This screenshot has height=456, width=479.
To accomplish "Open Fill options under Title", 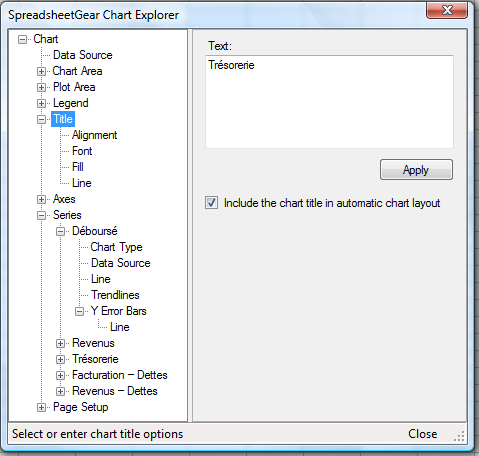I will tap(78, 167).
